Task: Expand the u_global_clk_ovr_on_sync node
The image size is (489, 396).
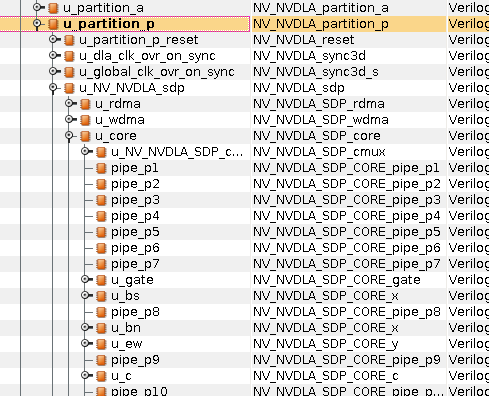Action: (53, 71)
